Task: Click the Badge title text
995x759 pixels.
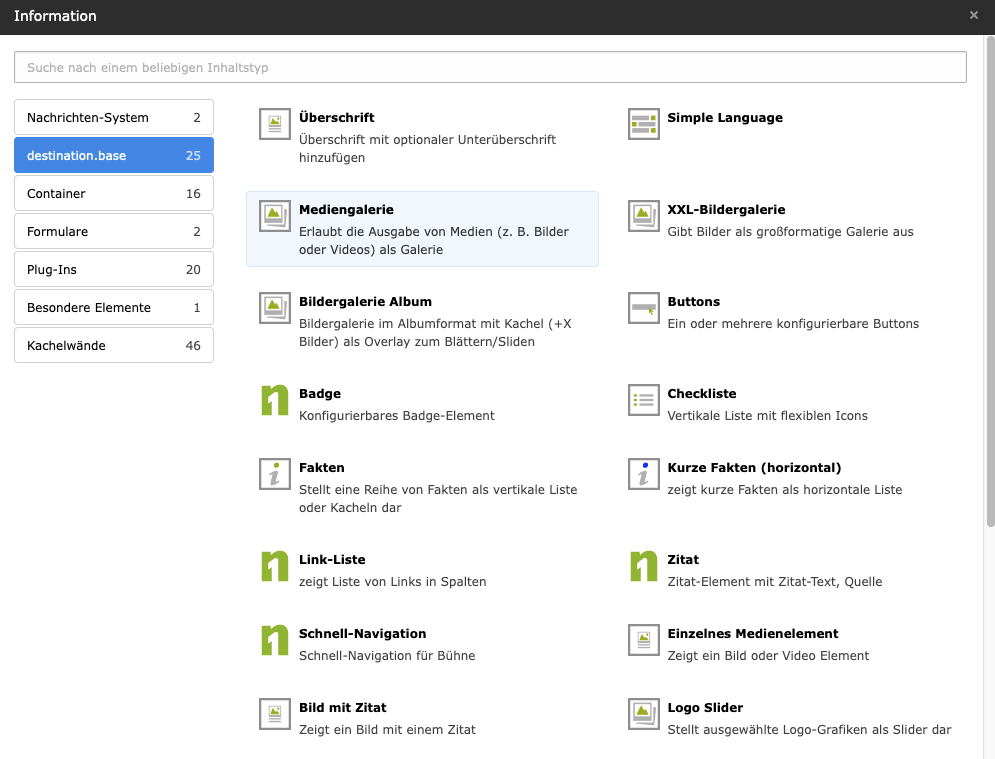Action: [320, 393]
